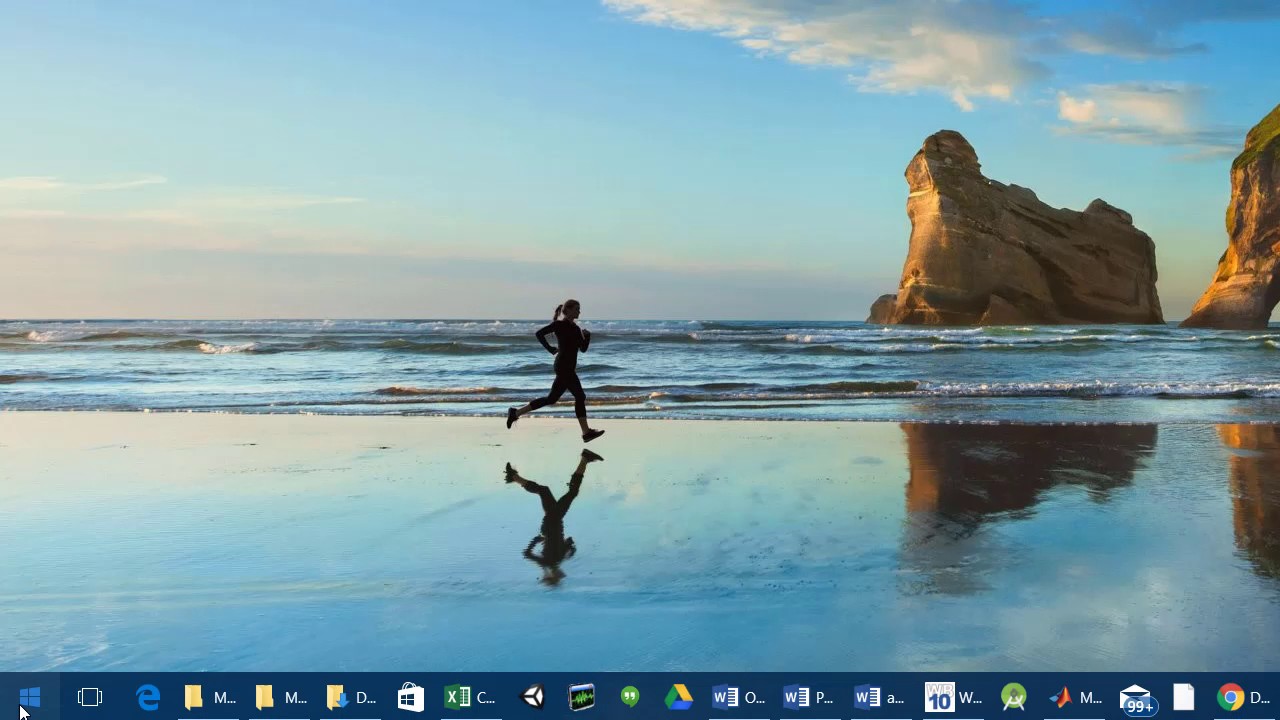Open the Mail app with 99+ badge
1280x720 pixels.
tap(1137, 697)
